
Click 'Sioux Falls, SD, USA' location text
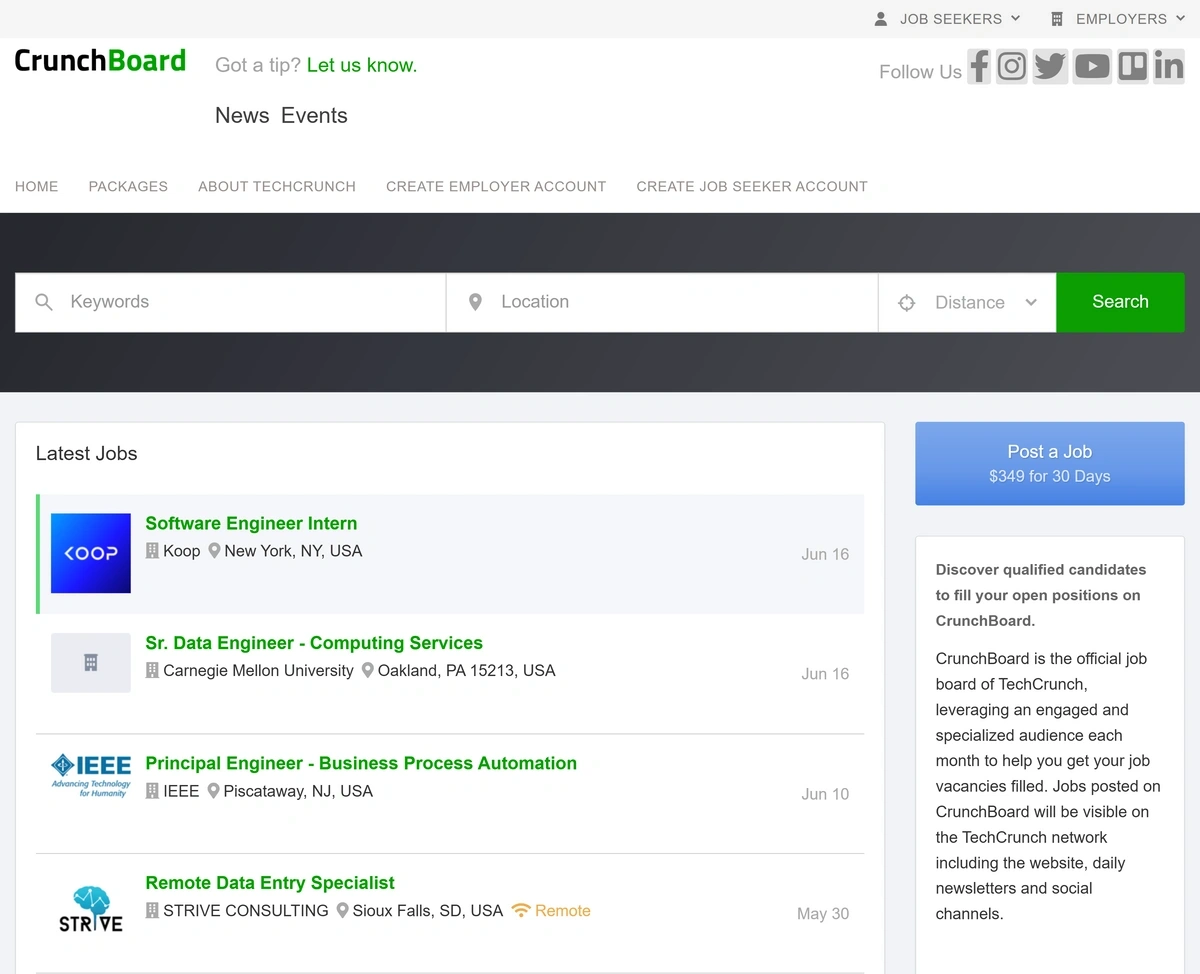[428, 911]
